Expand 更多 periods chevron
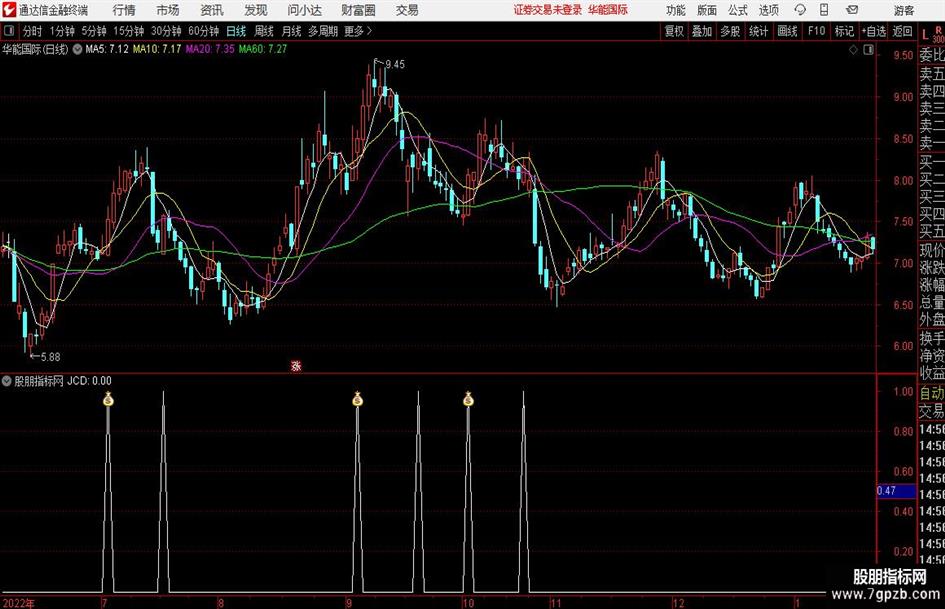 coord(369,31)
